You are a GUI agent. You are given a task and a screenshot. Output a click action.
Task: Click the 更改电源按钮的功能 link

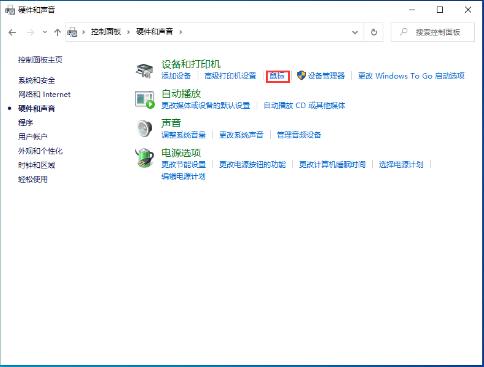pos(252,165)
